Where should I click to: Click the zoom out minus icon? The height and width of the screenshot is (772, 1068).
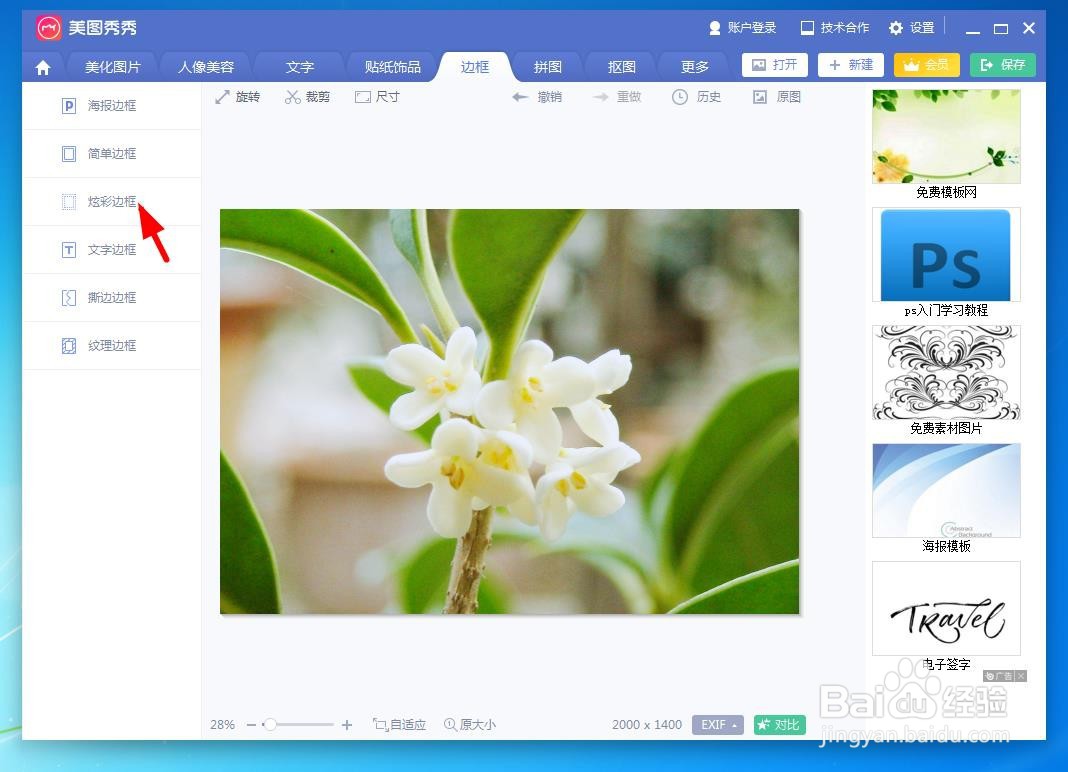click(251, 725)
